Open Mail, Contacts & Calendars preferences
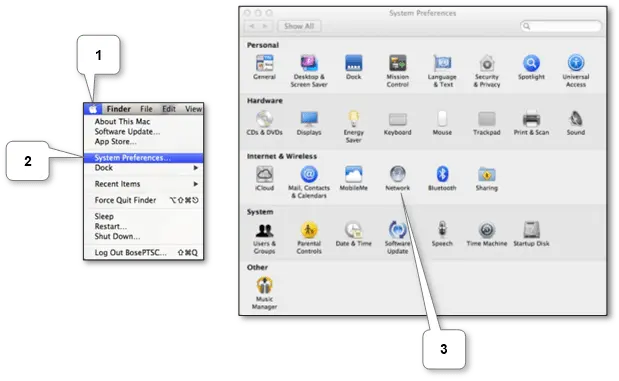Viewport: 619px width, 381px height. [x=309, y=182]
